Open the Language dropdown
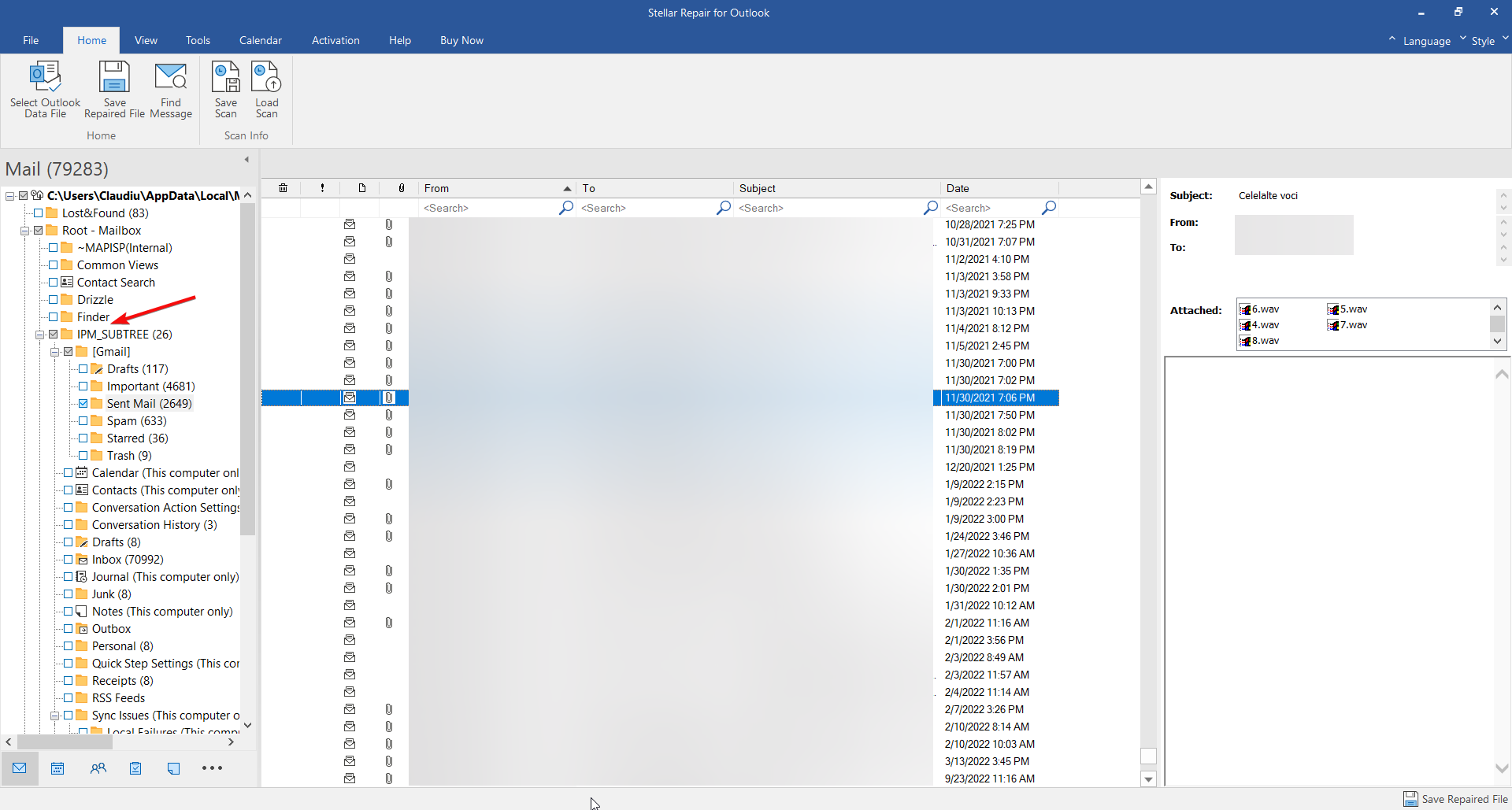Viewport: 1512px width, 810px height. click(x=1426, y=41)
